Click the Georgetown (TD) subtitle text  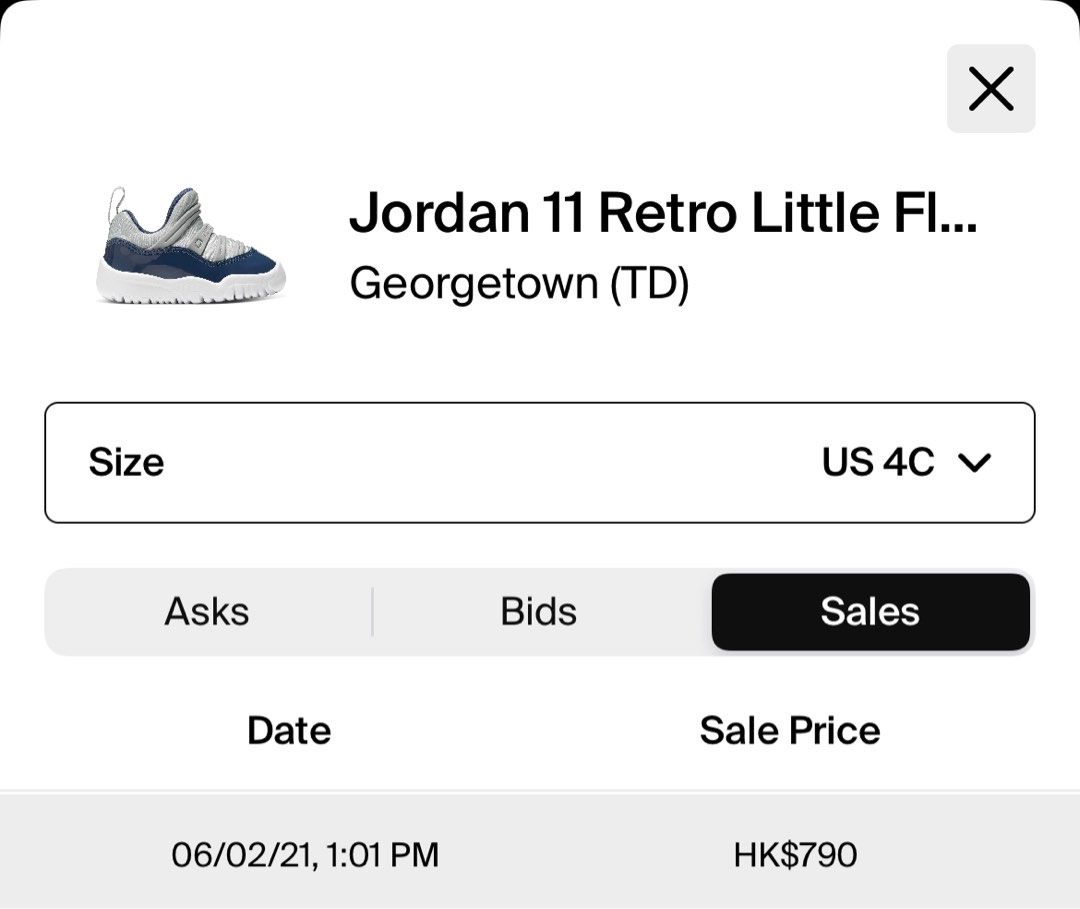[519, 283]
